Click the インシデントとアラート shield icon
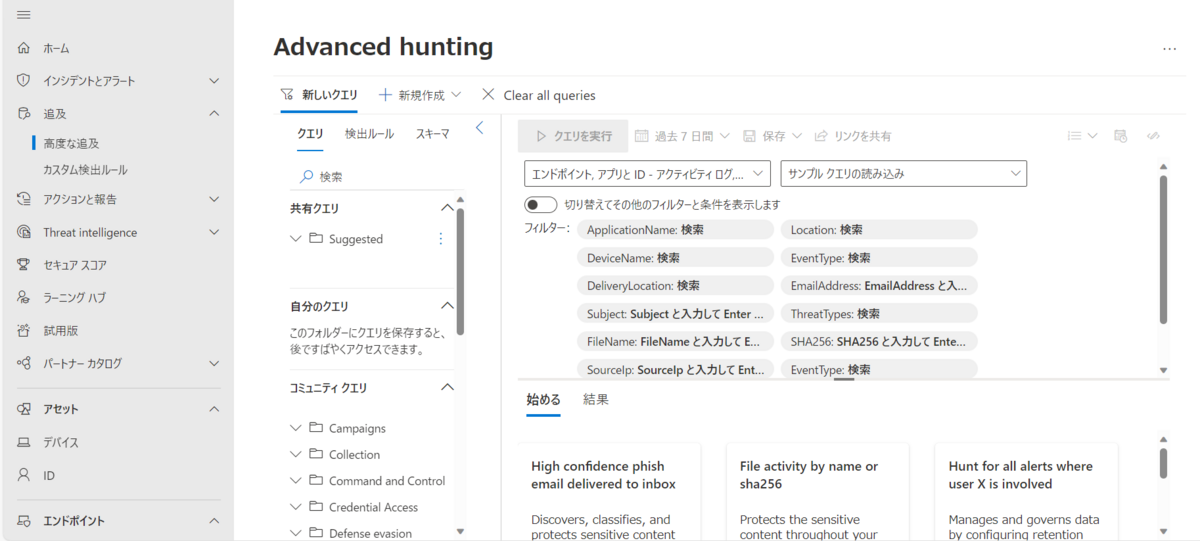The height and width of the screenshot is (541, 1200). [24, 81]
